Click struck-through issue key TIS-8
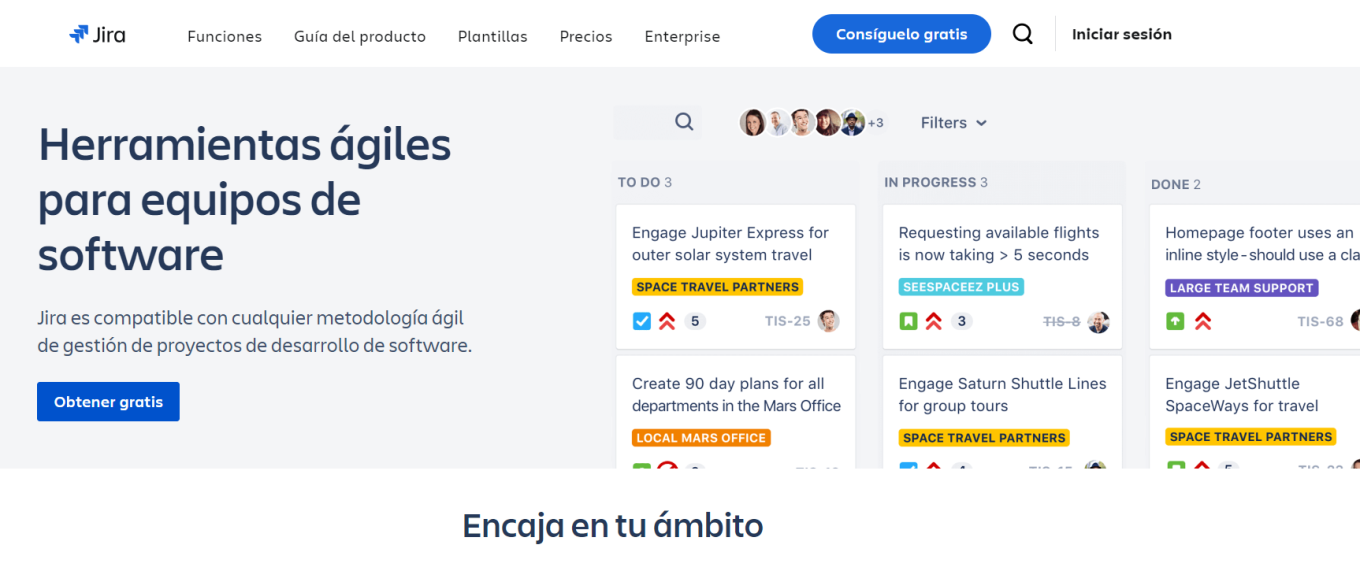 tap(1062, 321)
